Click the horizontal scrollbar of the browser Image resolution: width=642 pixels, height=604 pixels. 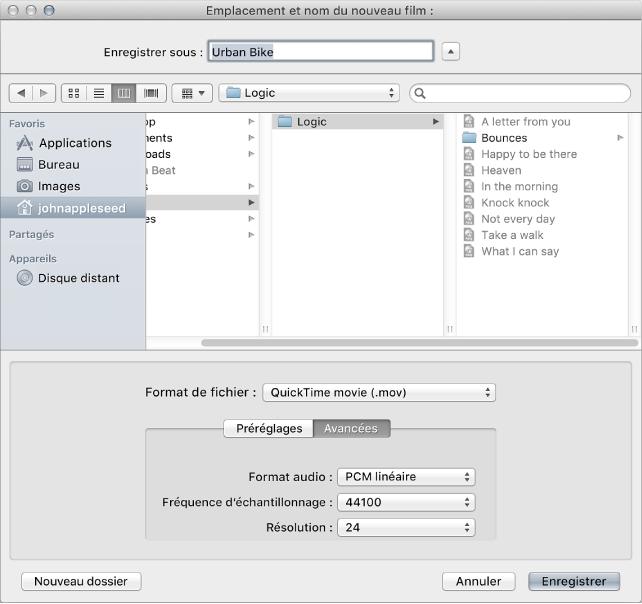[x=419, y=343]
